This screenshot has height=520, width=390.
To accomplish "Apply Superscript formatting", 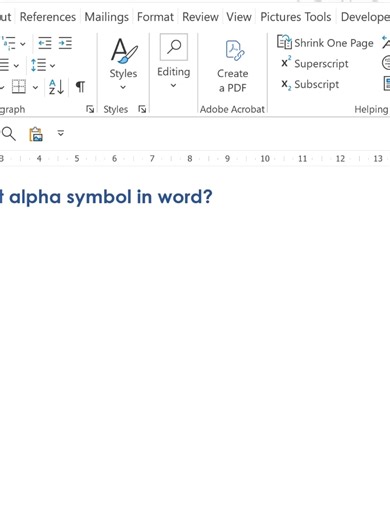I will (x=315, y=63).
